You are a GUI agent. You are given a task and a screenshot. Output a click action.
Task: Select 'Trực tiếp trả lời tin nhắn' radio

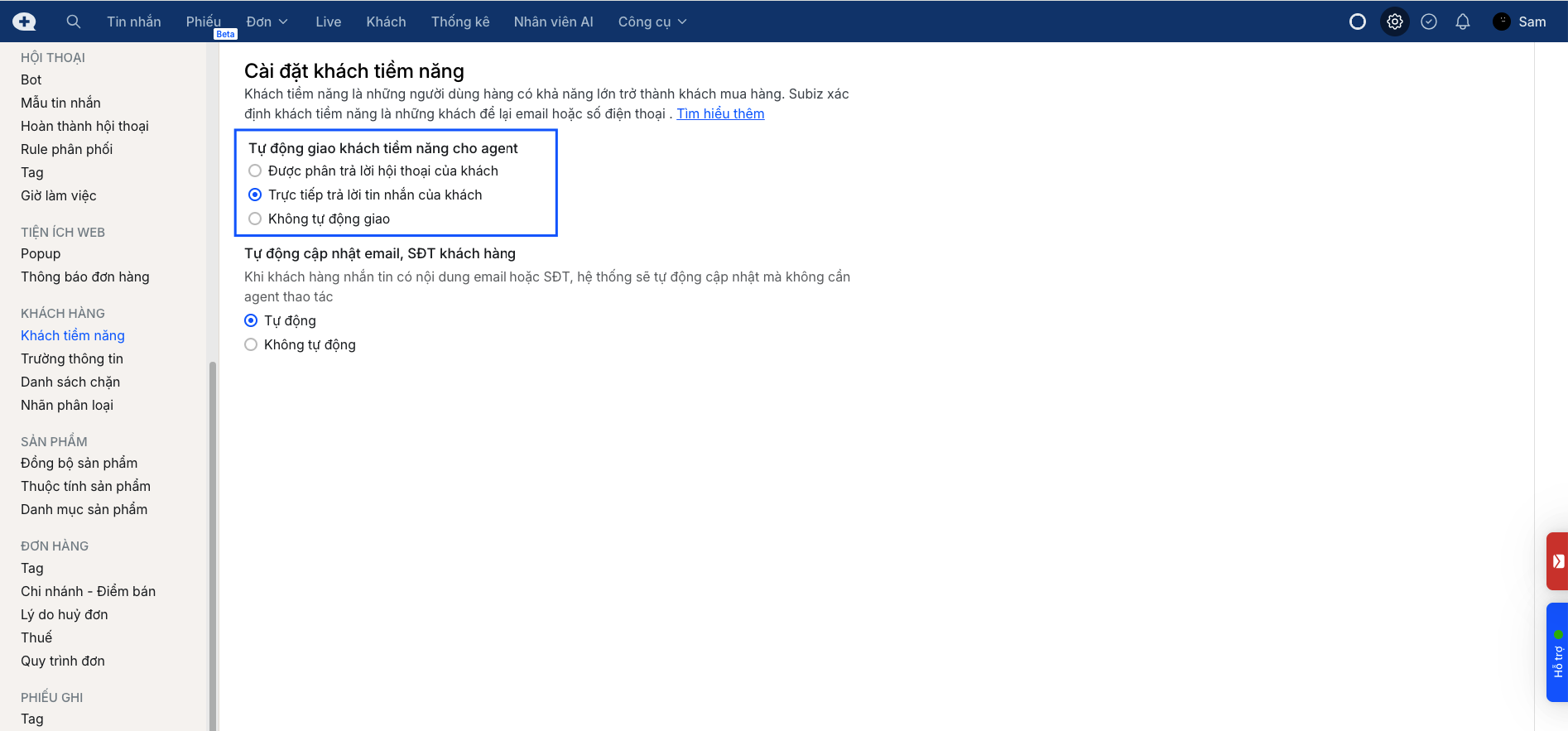[255, 195]
